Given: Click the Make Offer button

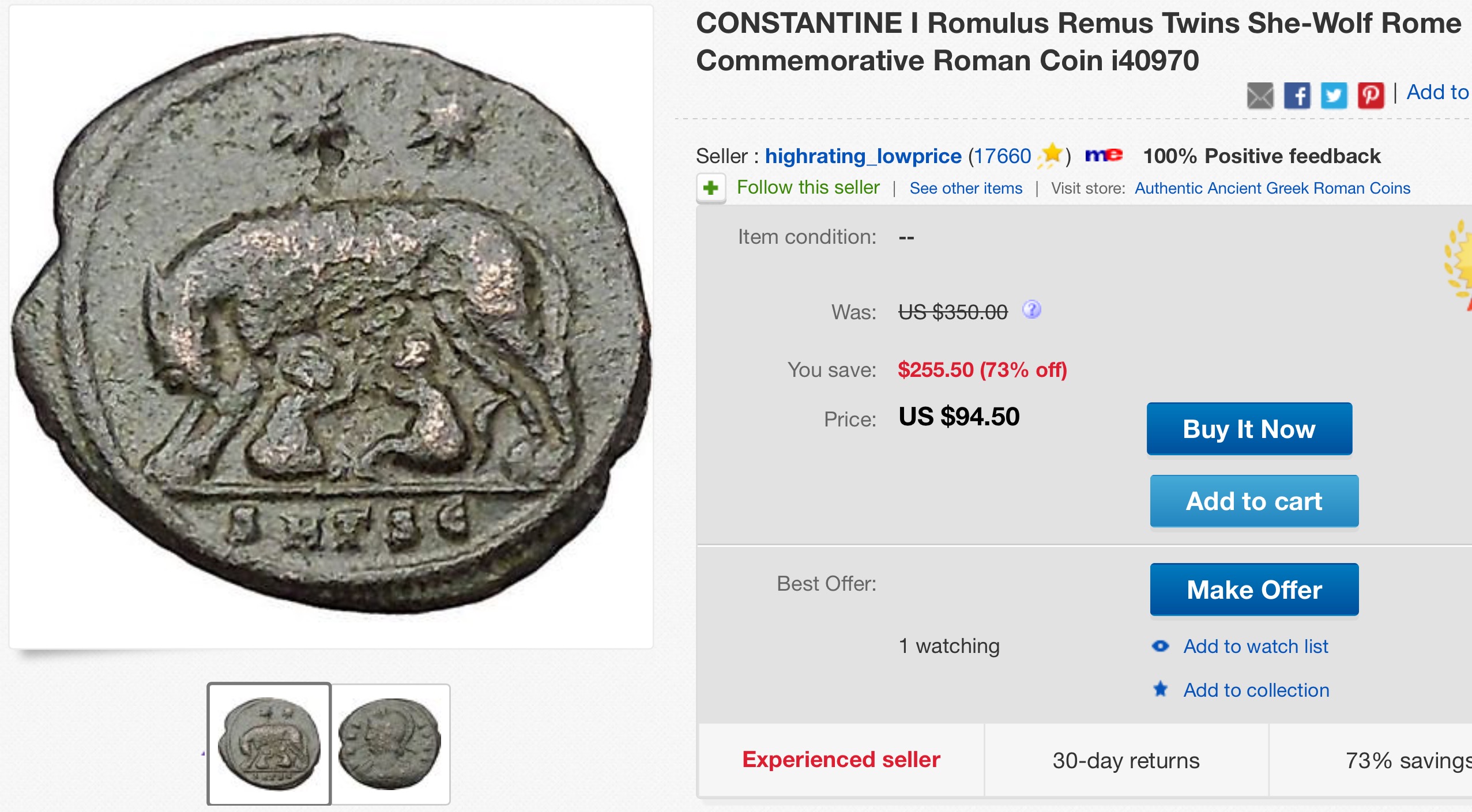Looking at the screenshot, I should click(x=1254, y=589).
